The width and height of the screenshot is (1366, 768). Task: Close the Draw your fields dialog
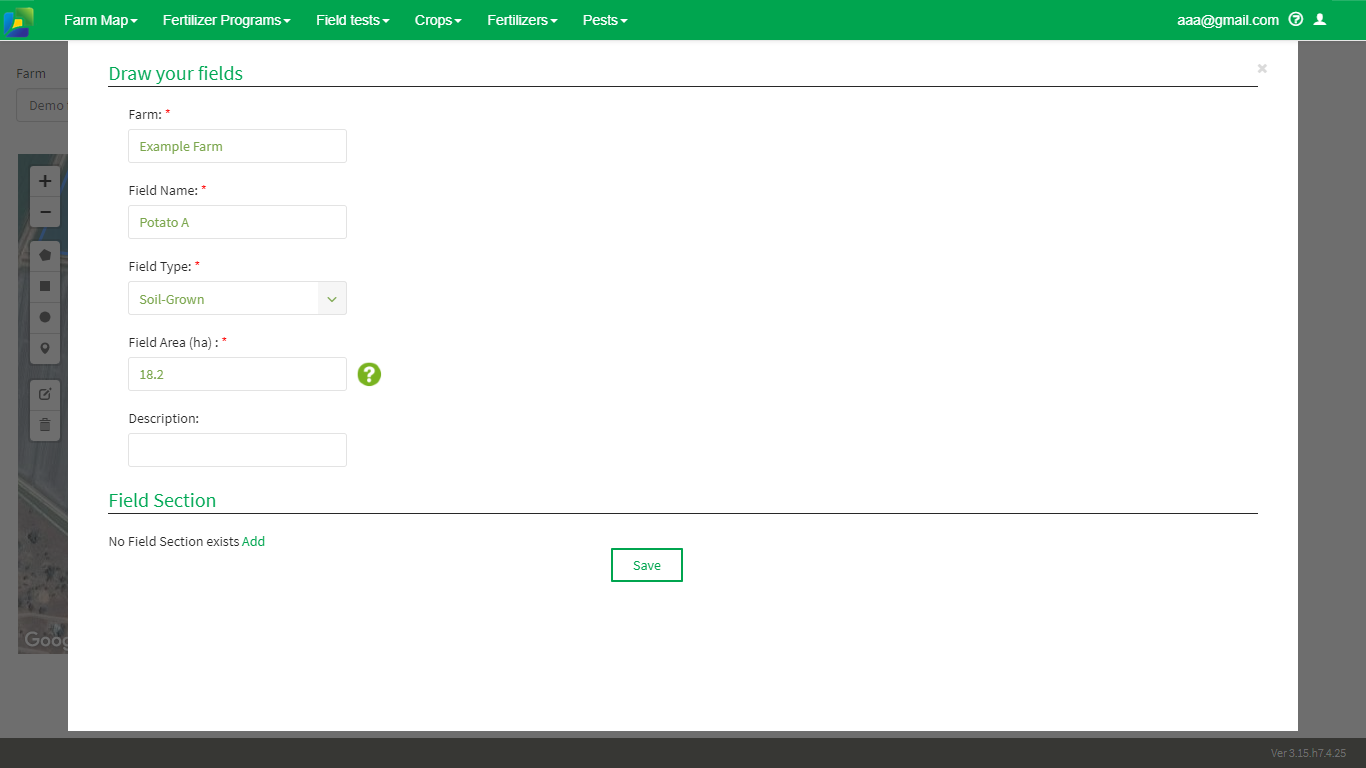tap(1262, 68)
